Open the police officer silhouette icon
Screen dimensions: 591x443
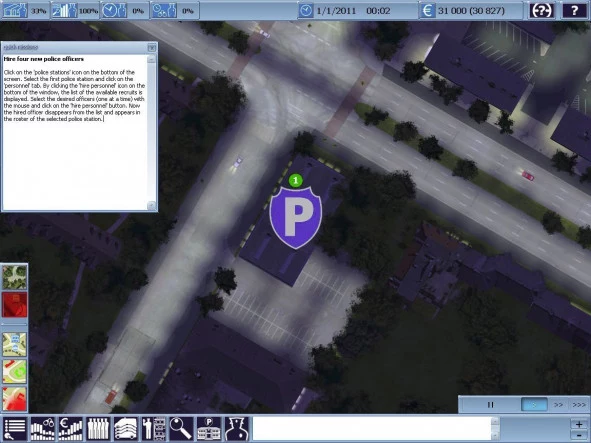point(237,428)
